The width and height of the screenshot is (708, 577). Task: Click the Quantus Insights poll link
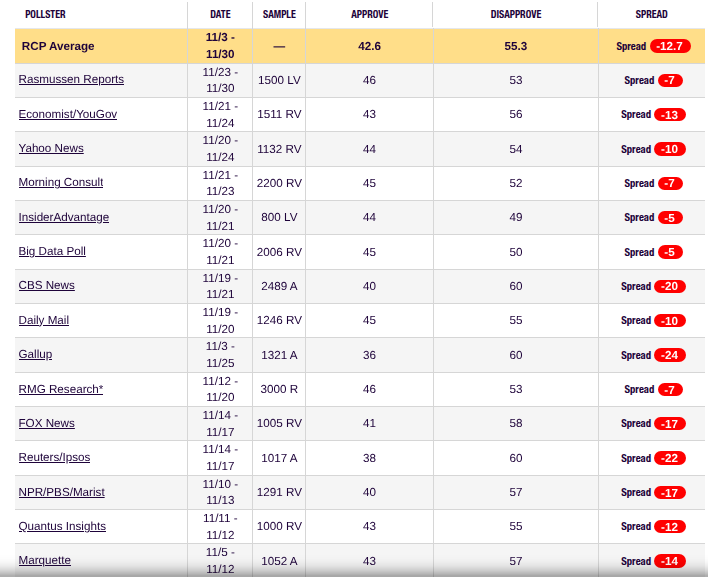62,526
